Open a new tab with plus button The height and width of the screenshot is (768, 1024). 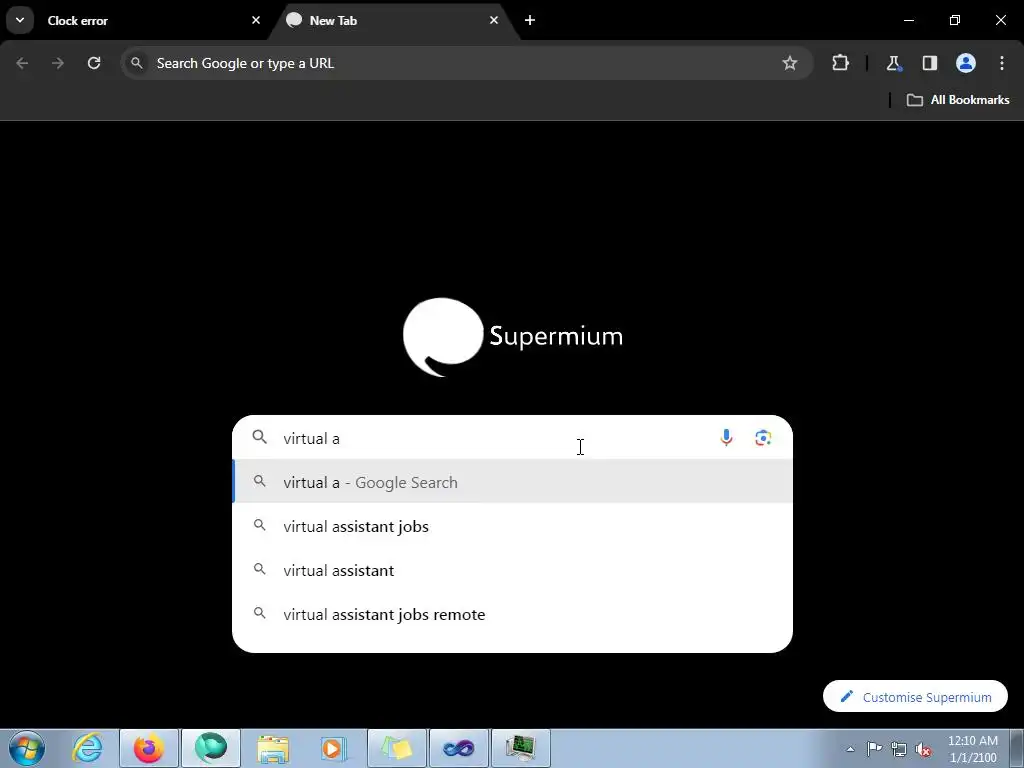coord(530,20)
